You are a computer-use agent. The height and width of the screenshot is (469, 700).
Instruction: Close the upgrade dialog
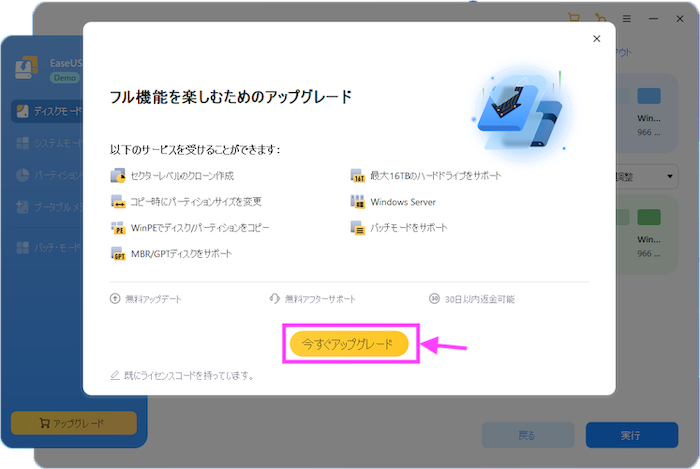[596, 39]
